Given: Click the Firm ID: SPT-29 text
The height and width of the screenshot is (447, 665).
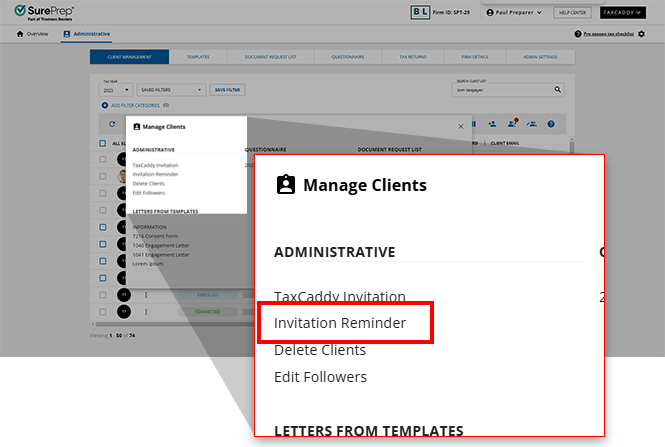Looking at the screenshot, I should 451,13.
